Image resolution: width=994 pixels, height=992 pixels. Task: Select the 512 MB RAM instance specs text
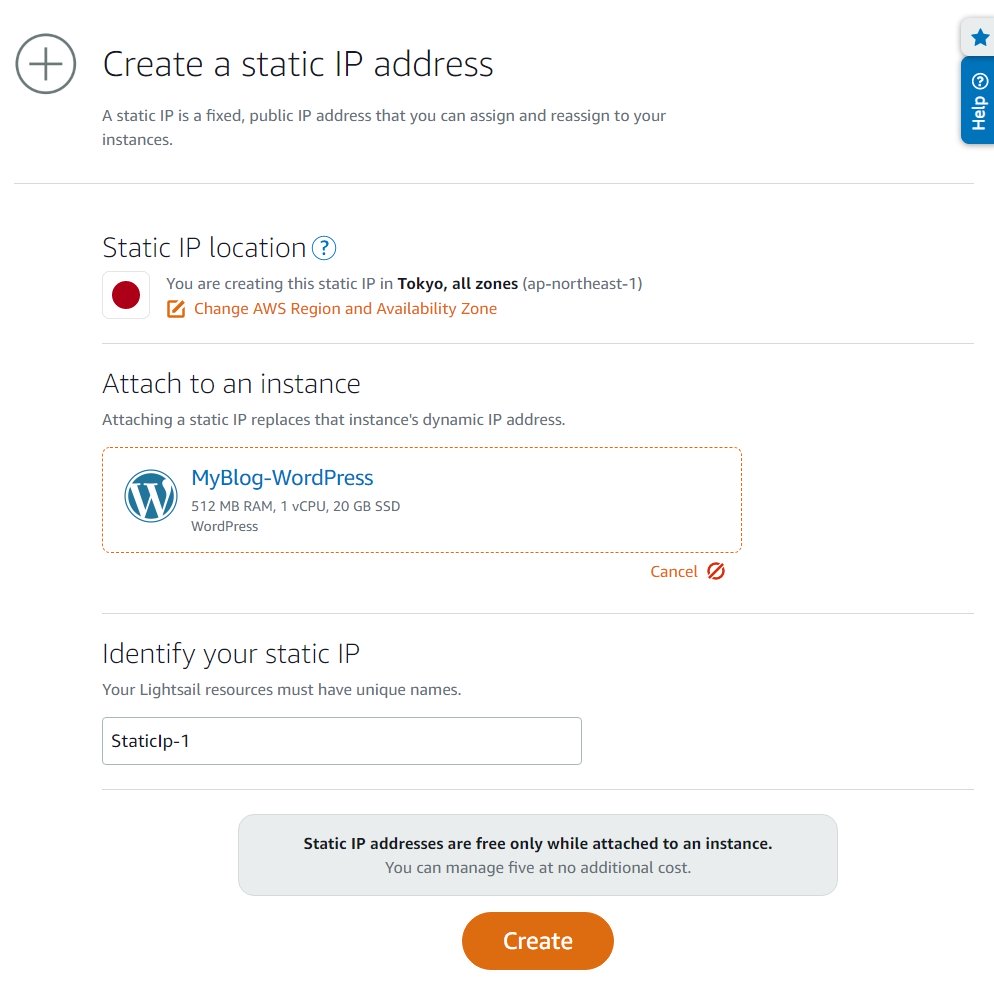pos(295,506)
